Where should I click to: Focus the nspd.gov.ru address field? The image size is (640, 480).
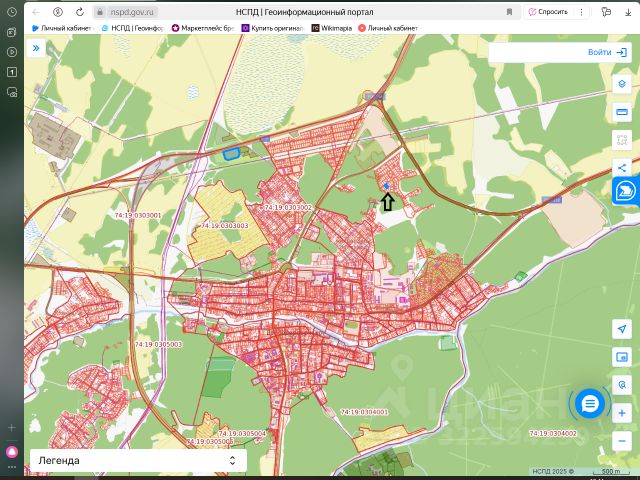coord(132,12)
